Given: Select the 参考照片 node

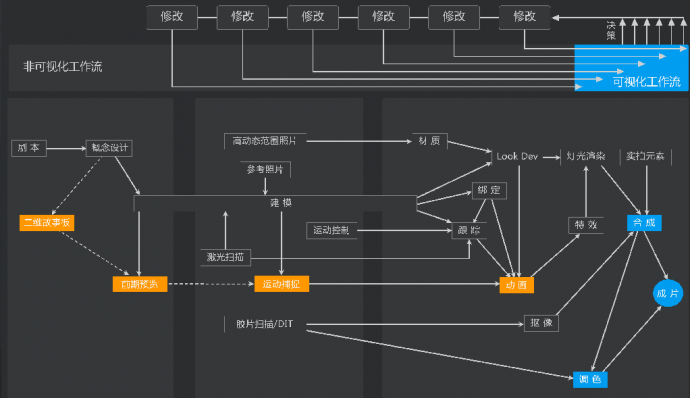Looking at the screenshot, I should (x=265, y=169).
